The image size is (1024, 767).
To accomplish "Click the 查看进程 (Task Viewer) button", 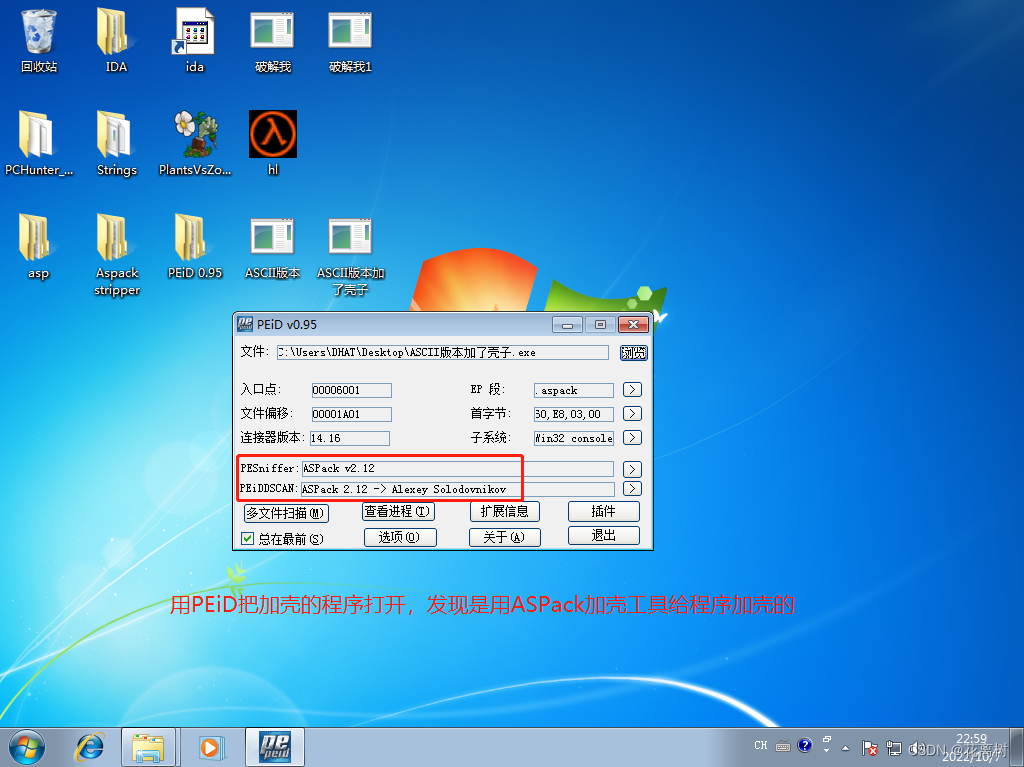I will pyautogui.click(x=398, y=512).
